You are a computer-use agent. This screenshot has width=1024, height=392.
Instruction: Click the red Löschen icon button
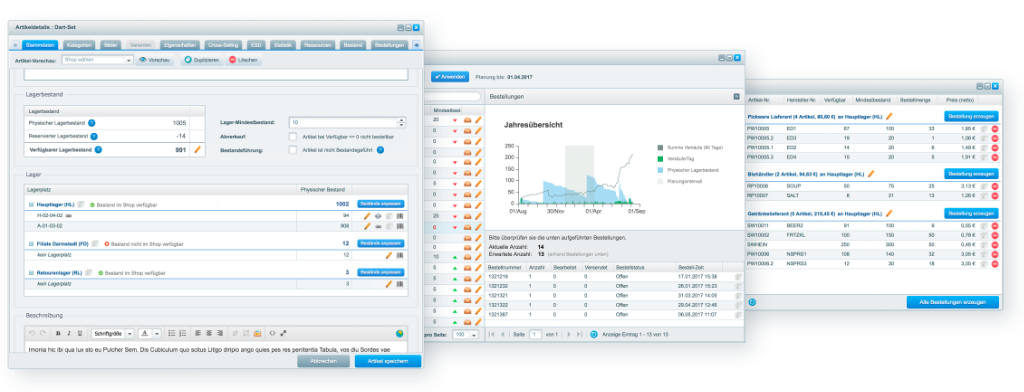[x=243, y=60]
